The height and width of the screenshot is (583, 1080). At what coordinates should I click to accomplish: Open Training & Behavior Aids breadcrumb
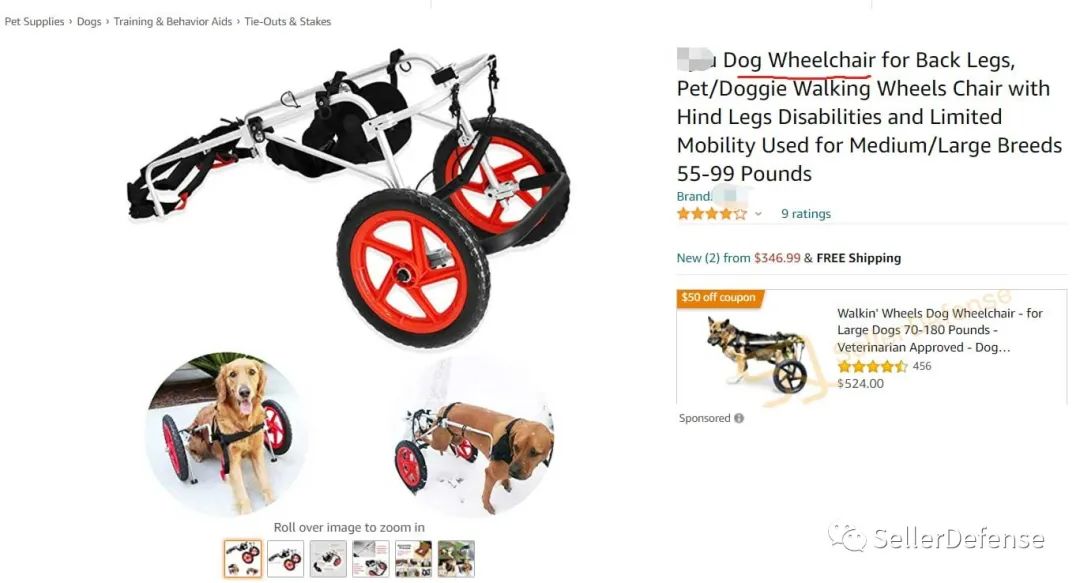[x=173, y=21]
